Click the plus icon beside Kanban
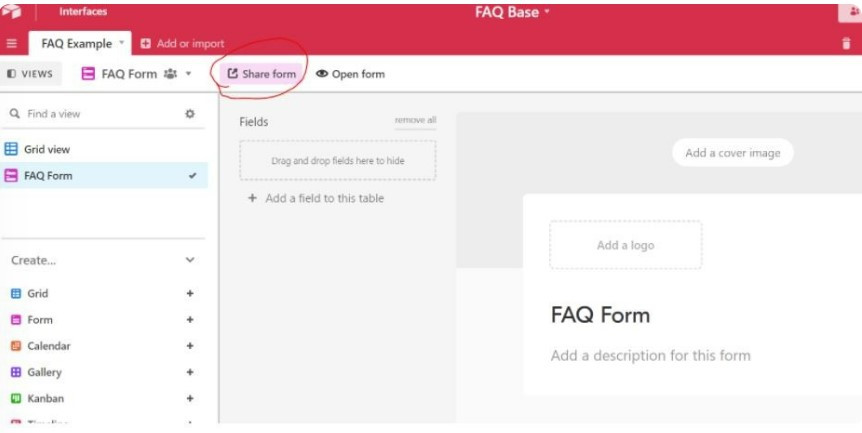862x433 pixels. pyautogui.click(x=190, y=398)
